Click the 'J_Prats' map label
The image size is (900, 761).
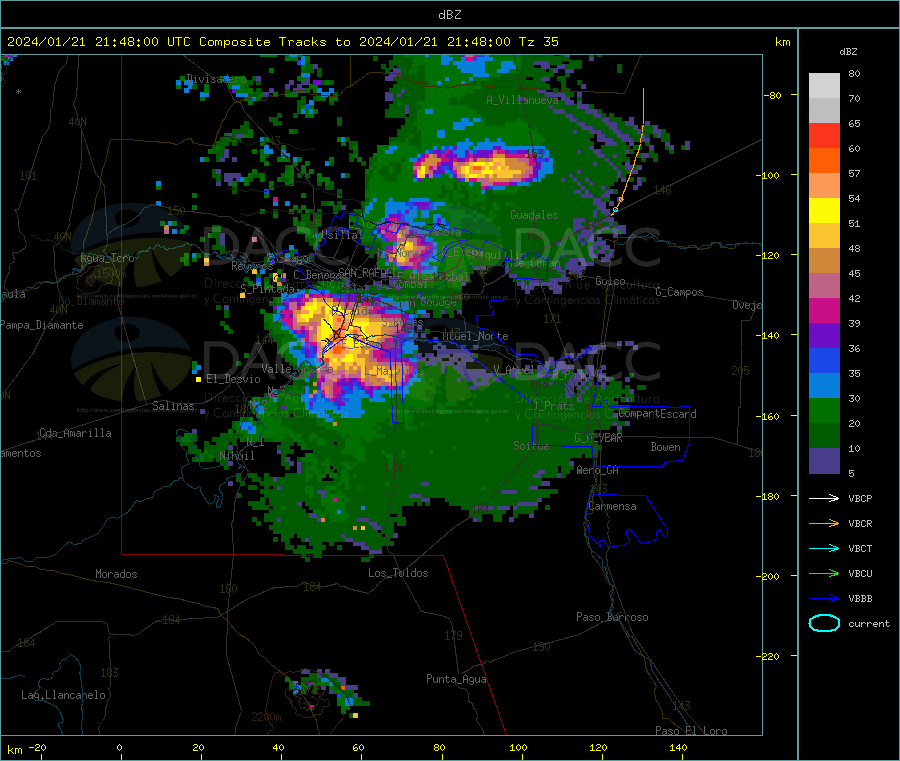pyautogui.click(x=554, y=405)
